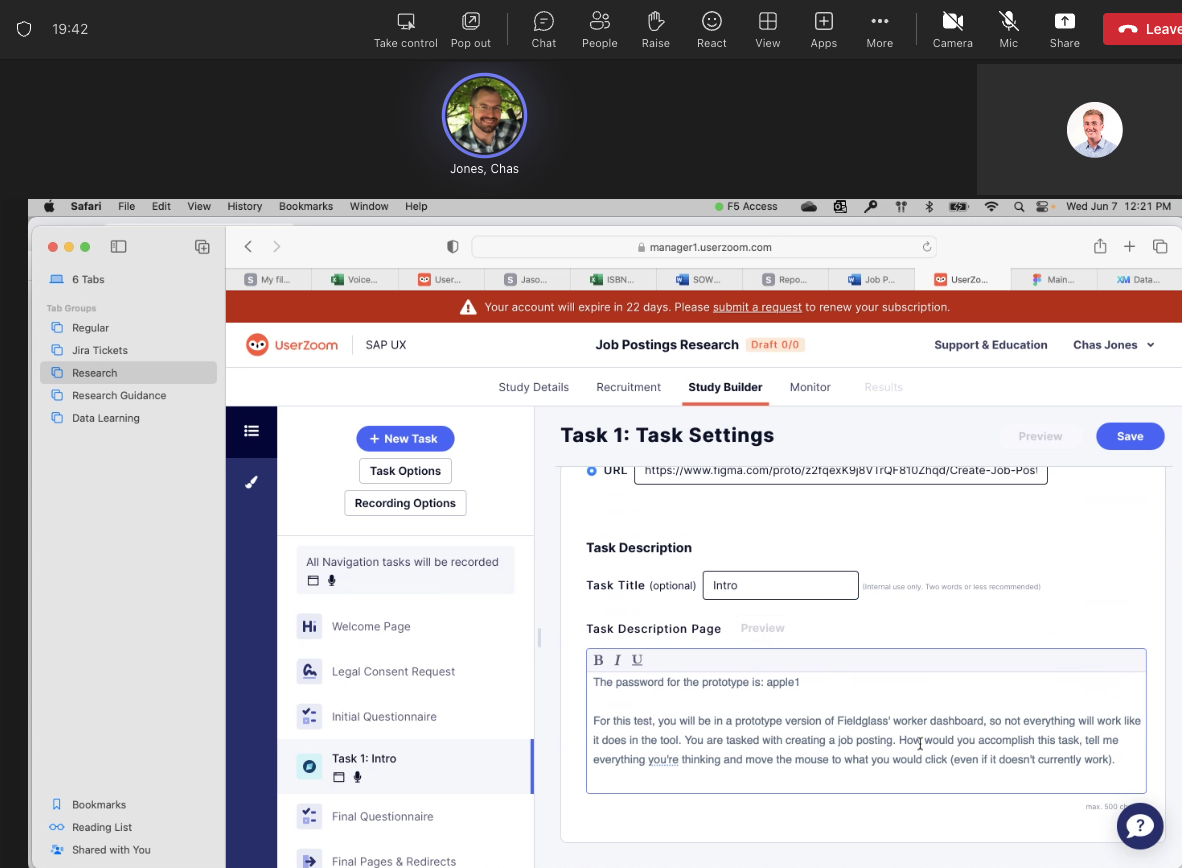Reload the userzoom page

click(x=926, y=247)
